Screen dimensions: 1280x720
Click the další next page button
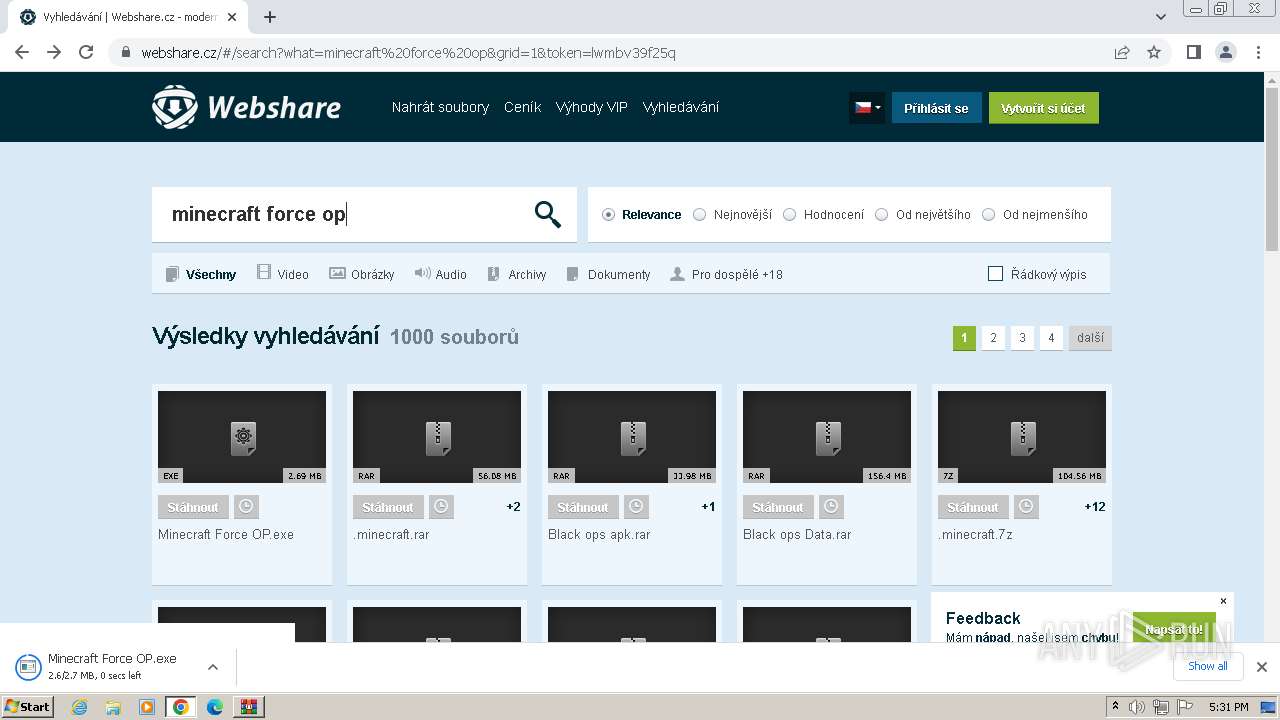[x=1090, y=338]
